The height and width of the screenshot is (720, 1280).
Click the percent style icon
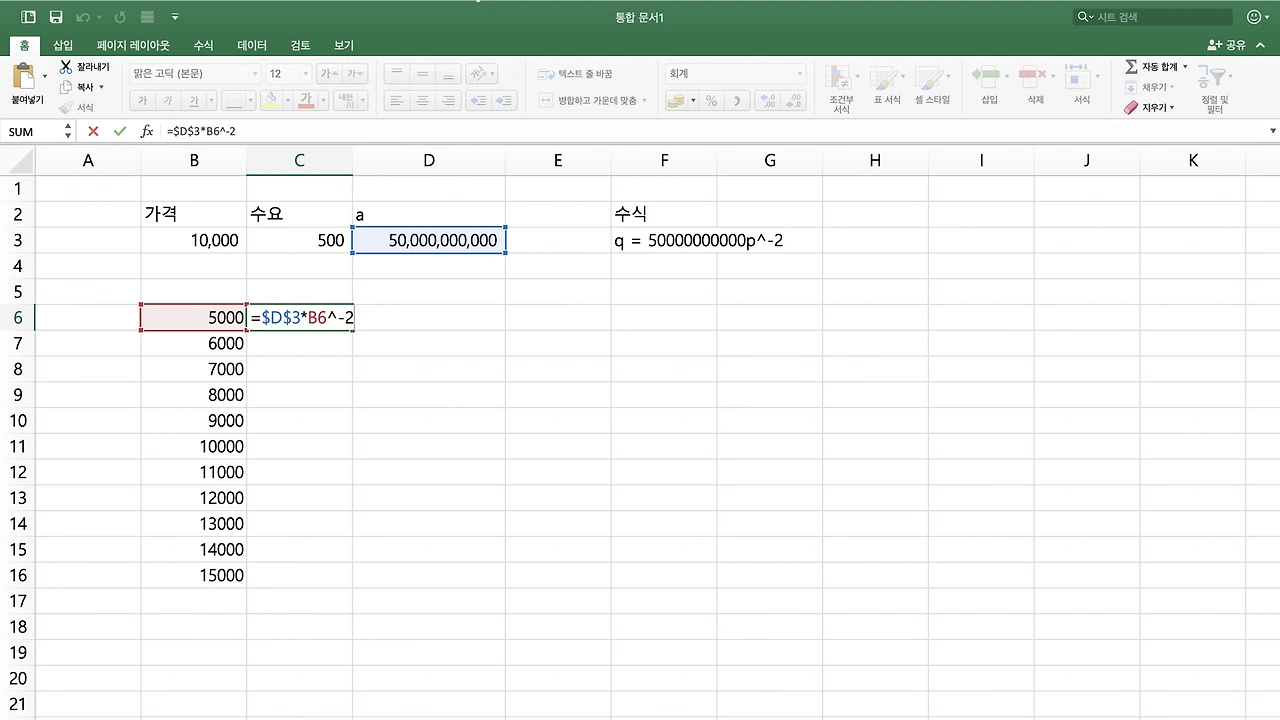pos(711,100)
